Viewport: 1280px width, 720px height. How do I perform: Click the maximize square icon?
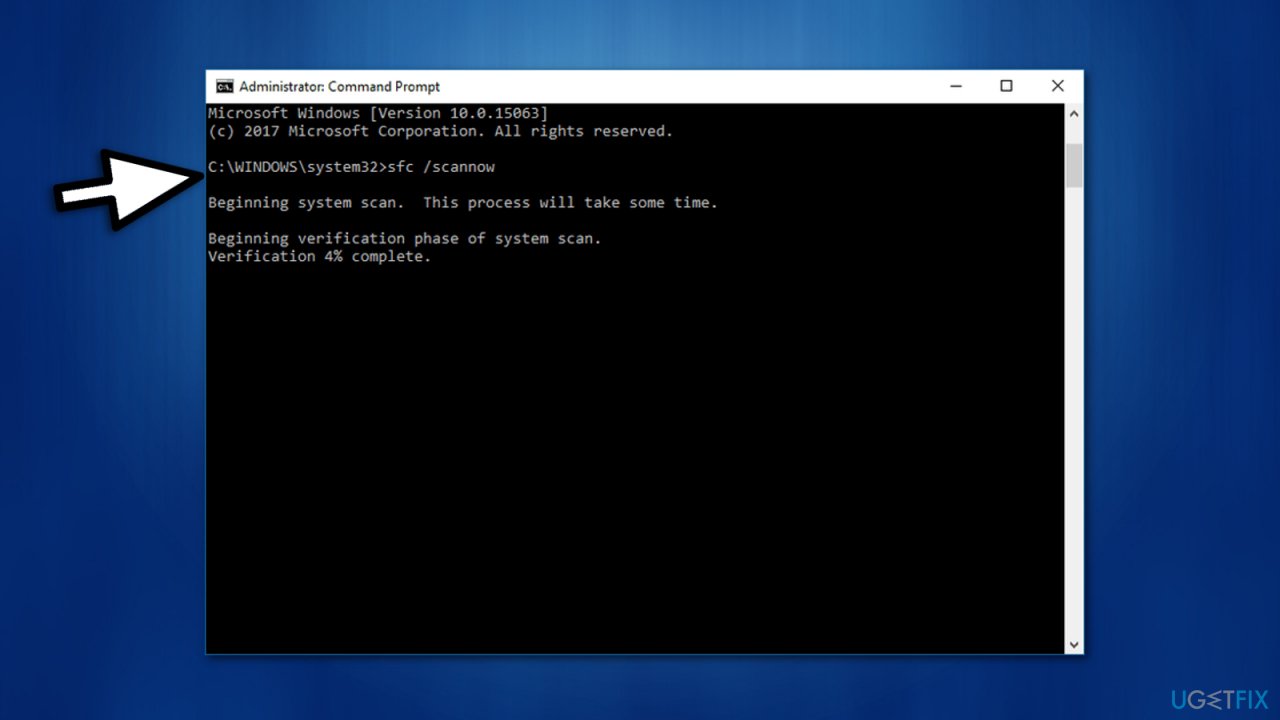[x=1006, y=86]
